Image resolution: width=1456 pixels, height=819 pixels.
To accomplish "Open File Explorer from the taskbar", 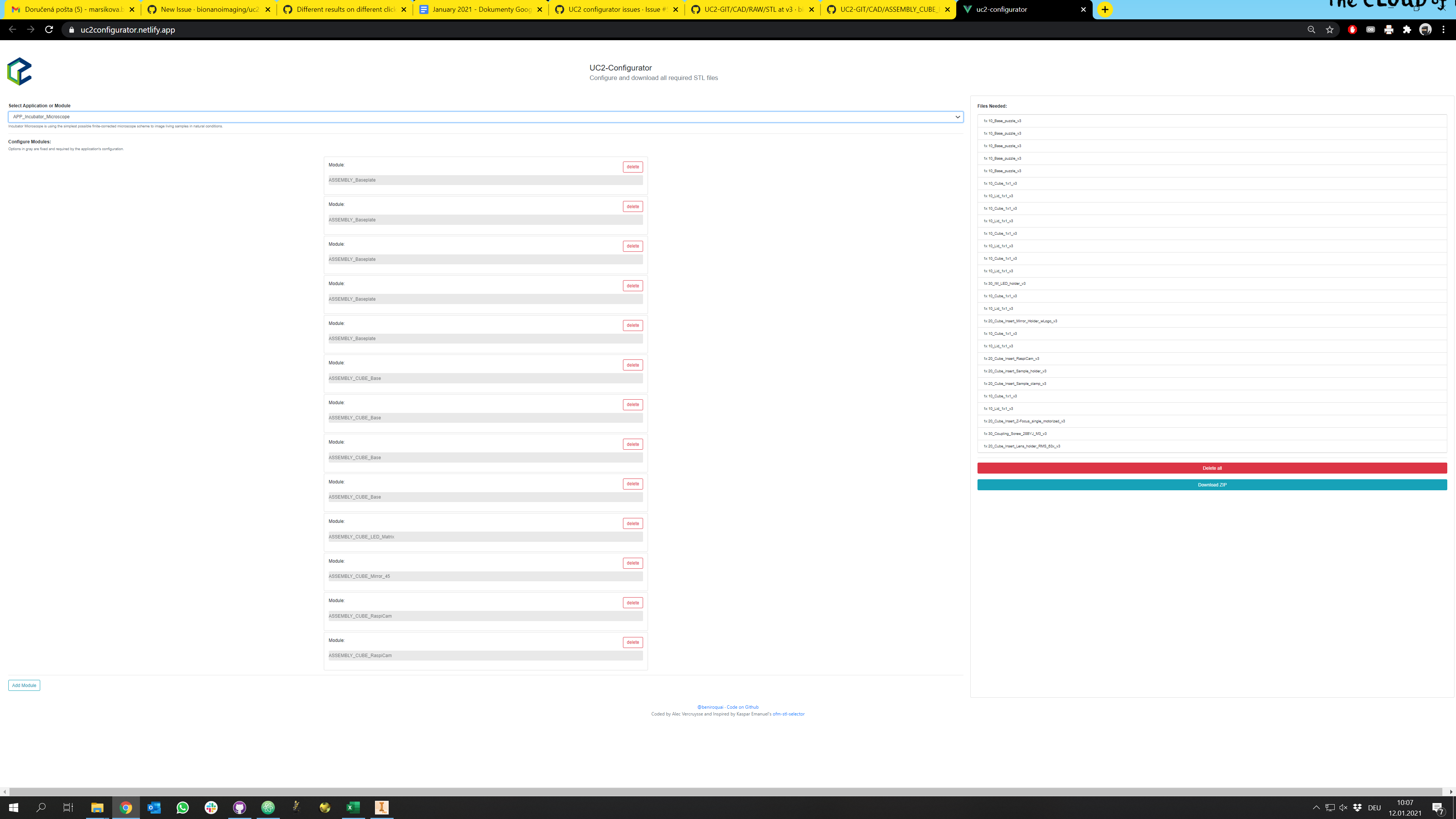I will point(97,808).
